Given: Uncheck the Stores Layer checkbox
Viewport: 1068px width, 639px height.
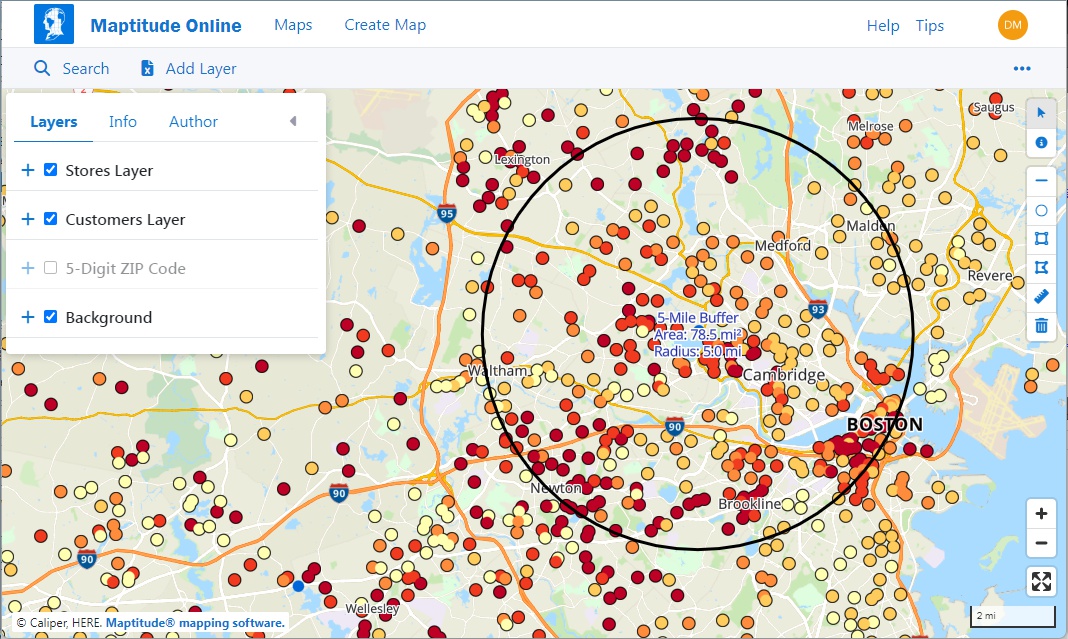Looking at the screenshot, I should point(51,170).
